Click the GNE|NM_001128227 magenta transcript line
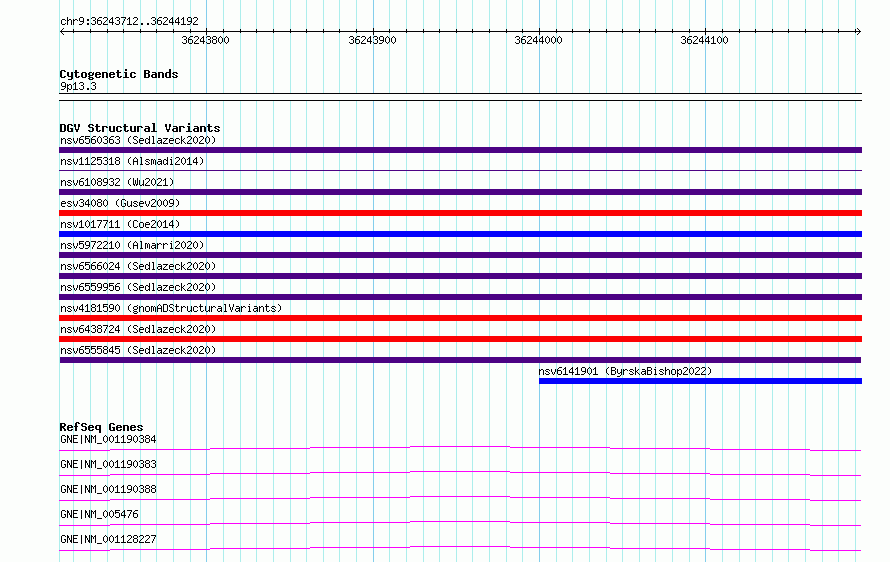Screen dimensions: 890x562 point(460,548)
